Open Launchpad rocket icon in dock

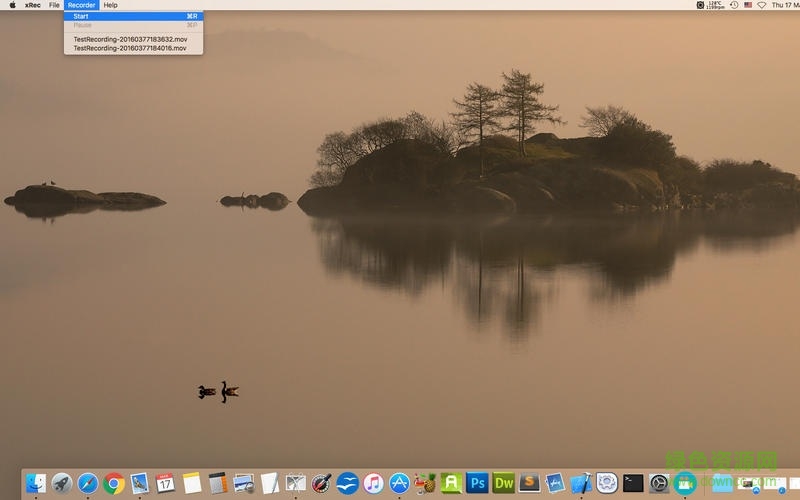(62, 483)
